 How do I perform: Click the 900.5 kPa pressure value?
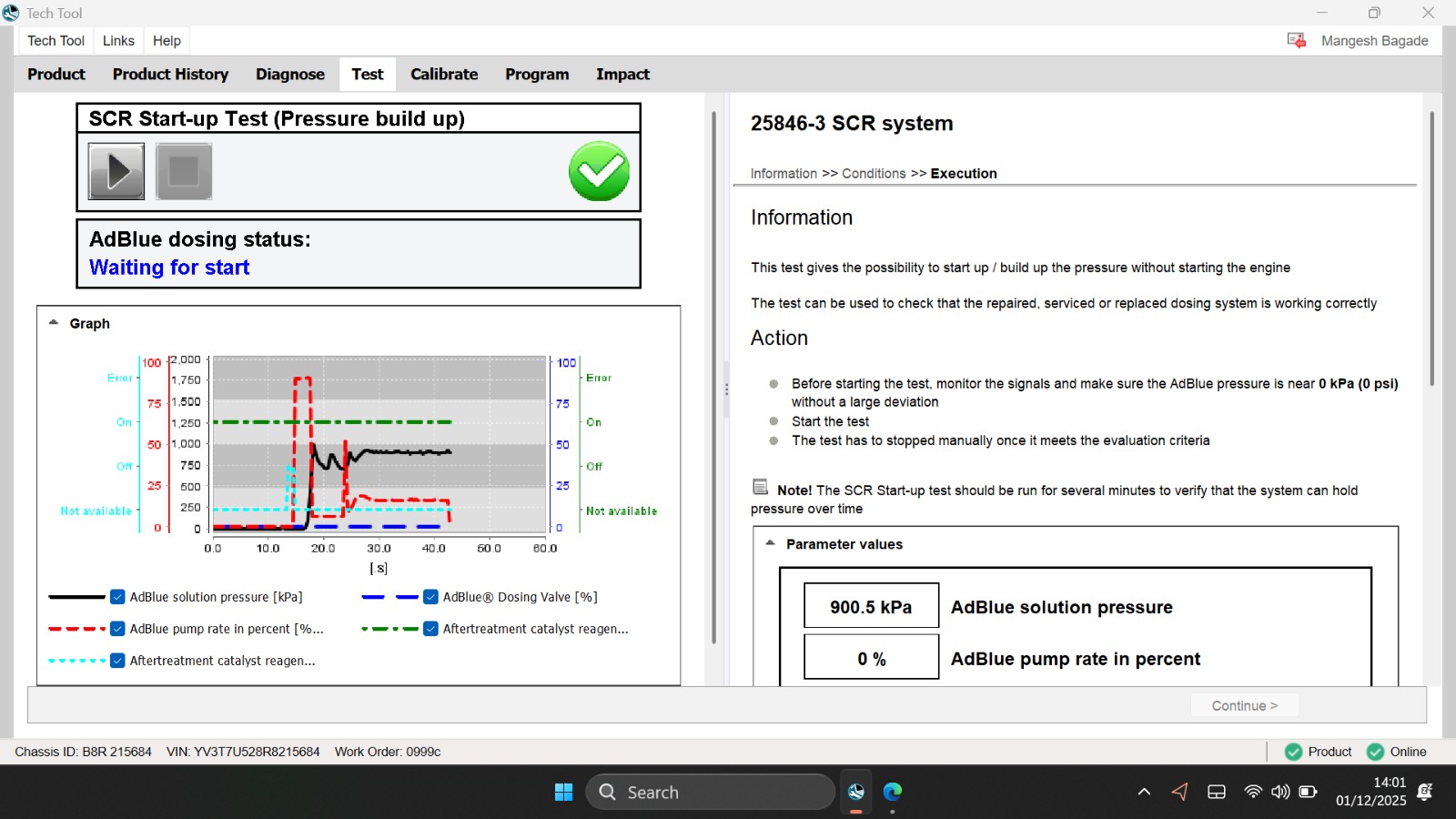pos(871,606)
